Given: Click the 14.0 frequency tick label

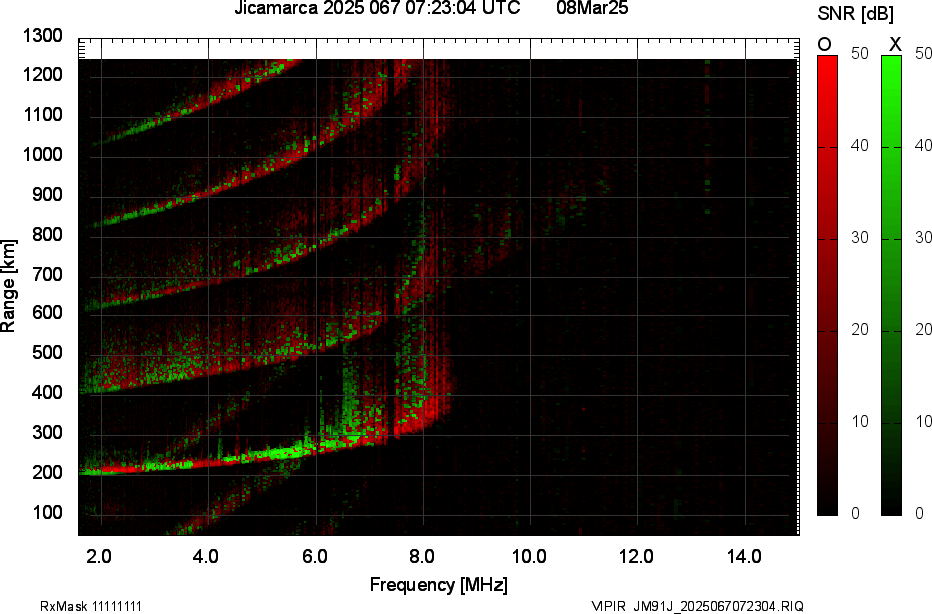Looking at the screenshot, I should (x=744, y=556).
